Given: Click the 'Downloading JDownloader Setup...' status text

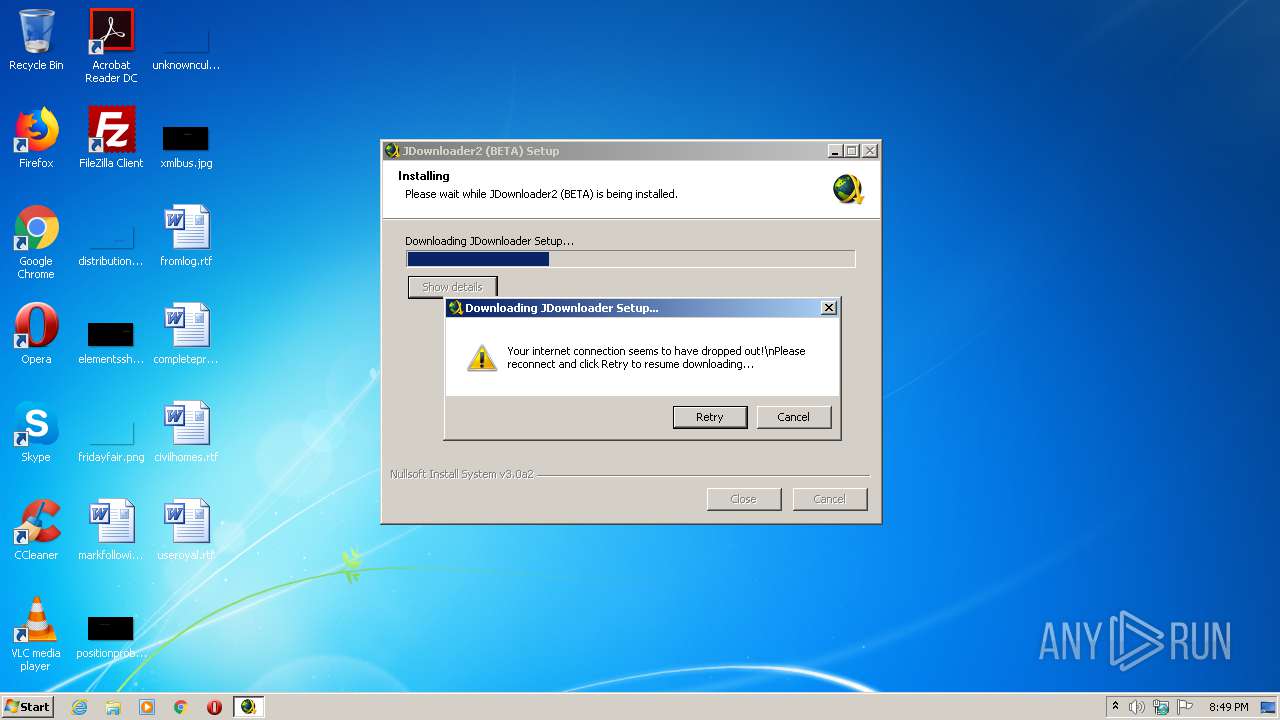Looking at the screenshot, I should coord(490,241).
